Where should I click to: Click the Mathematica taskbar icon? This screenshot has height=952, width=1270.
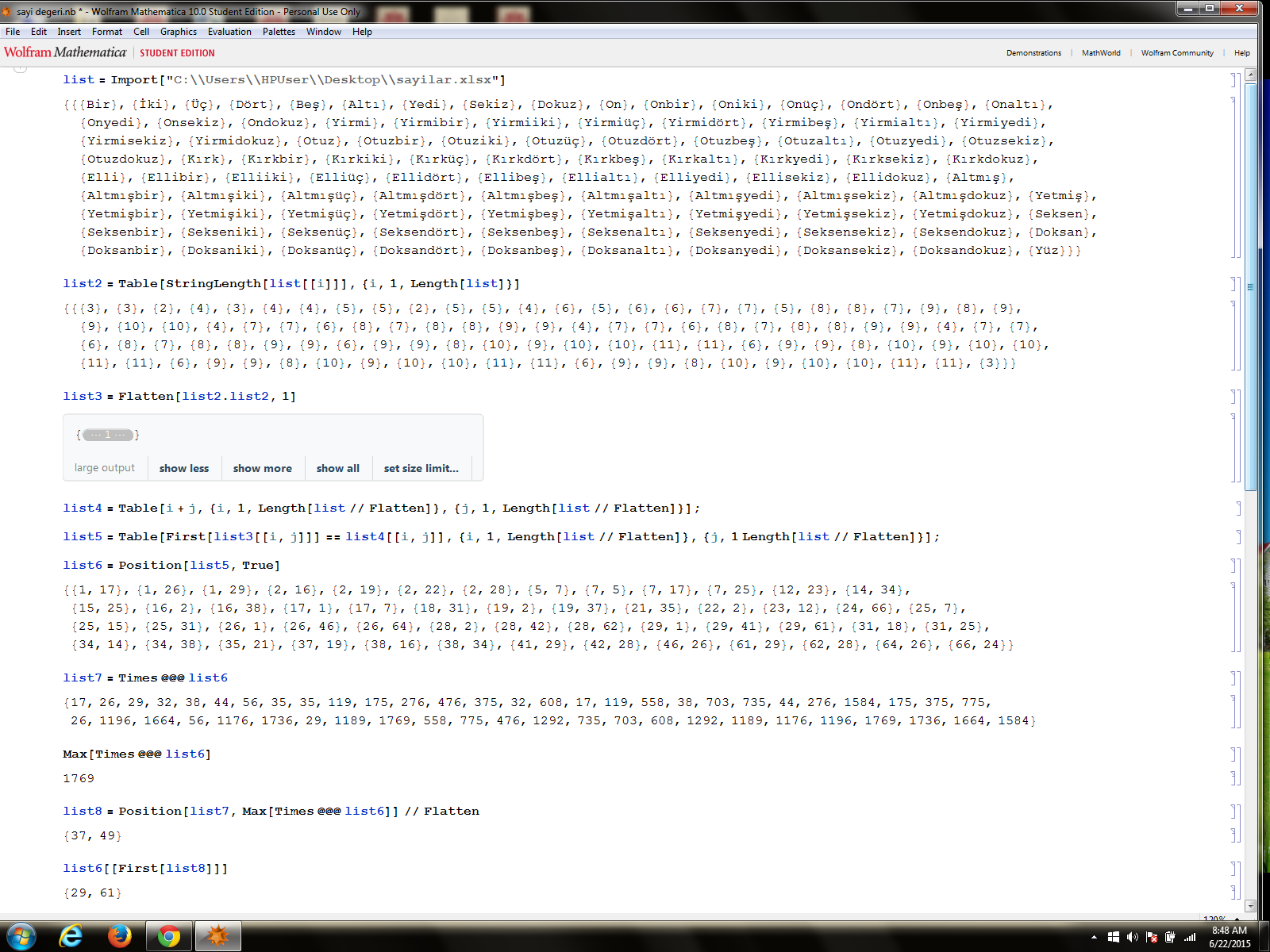click(x=217, y=936)
